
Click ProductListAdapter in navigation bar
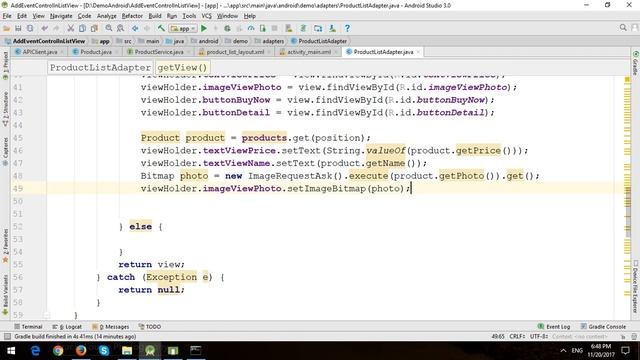319,41
